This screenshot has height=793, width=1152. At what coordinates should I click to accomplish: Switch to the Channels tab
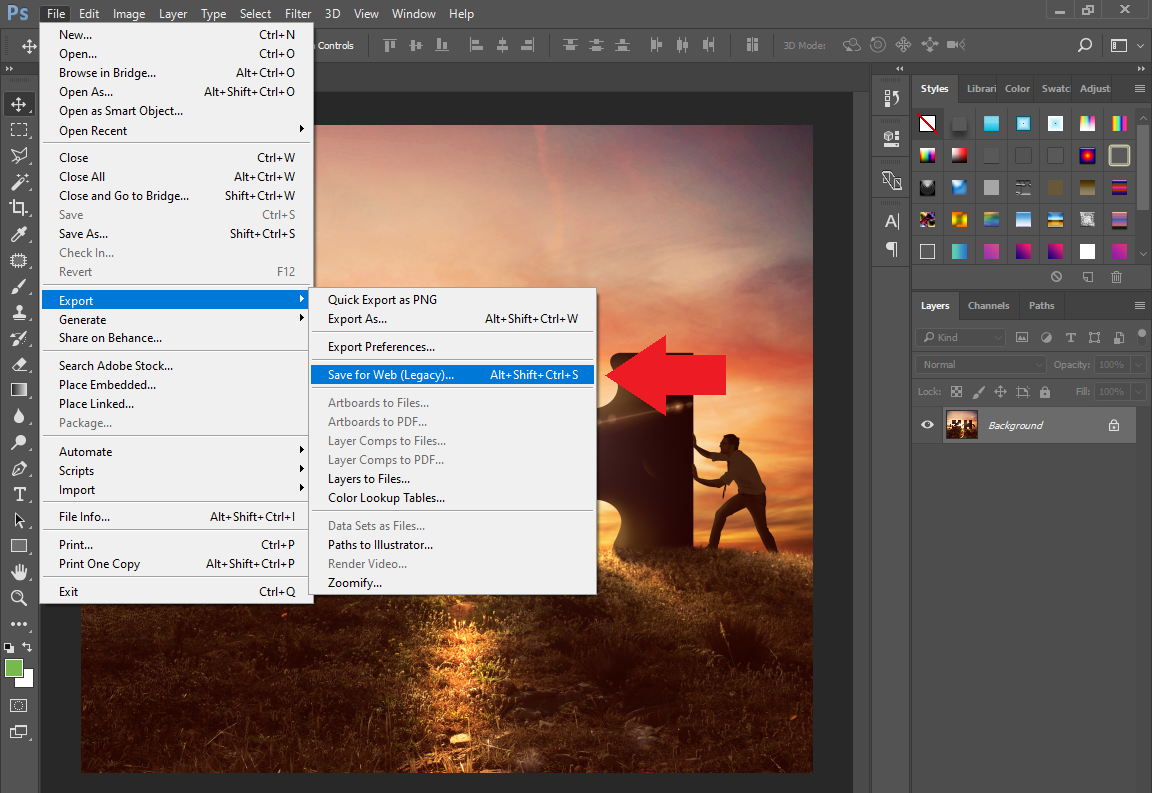(x=988, y=306)
